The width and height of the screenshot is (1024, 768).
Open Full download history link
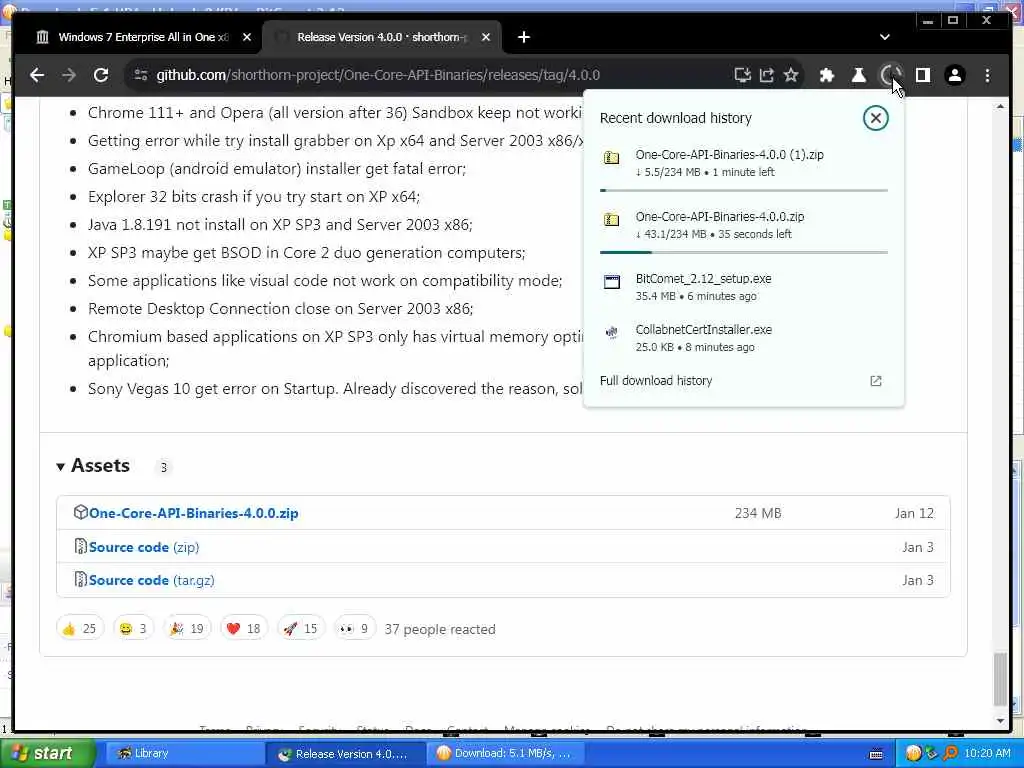pos(656,381)
